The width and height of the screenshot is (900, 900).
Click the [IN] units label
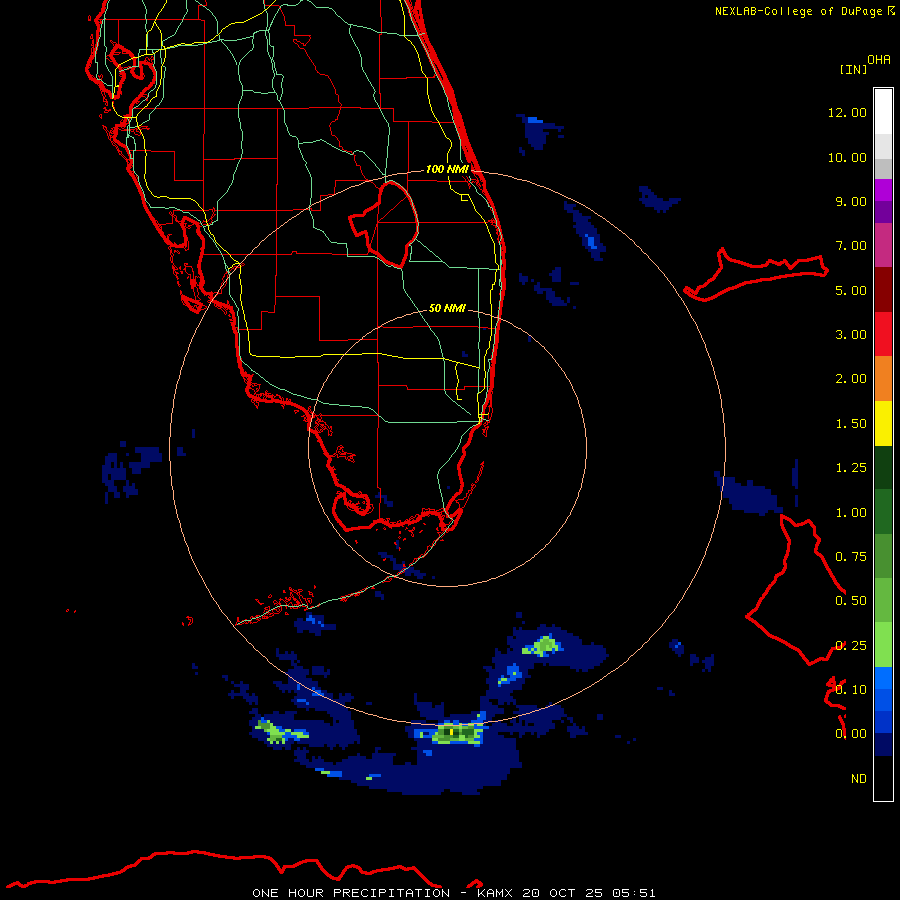(x=853, y=69)
